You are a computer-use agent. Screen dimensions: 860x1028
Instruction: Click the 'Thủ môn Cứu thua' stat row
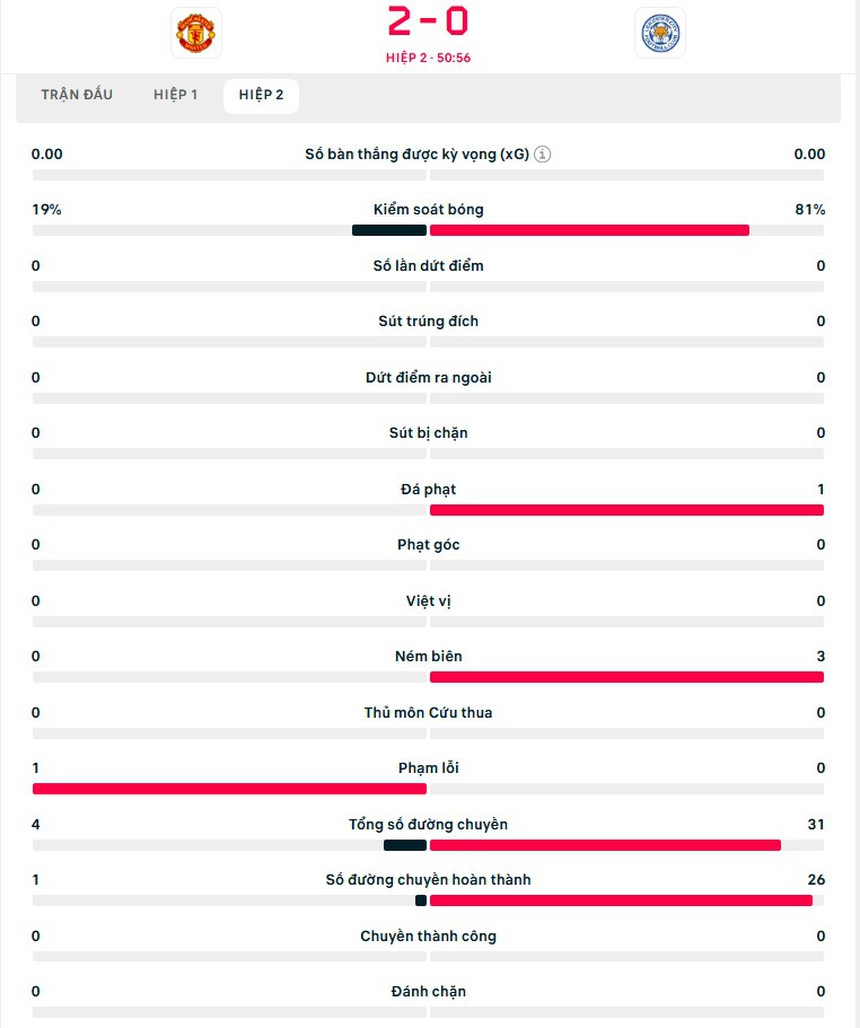click(x=428, y=712)
